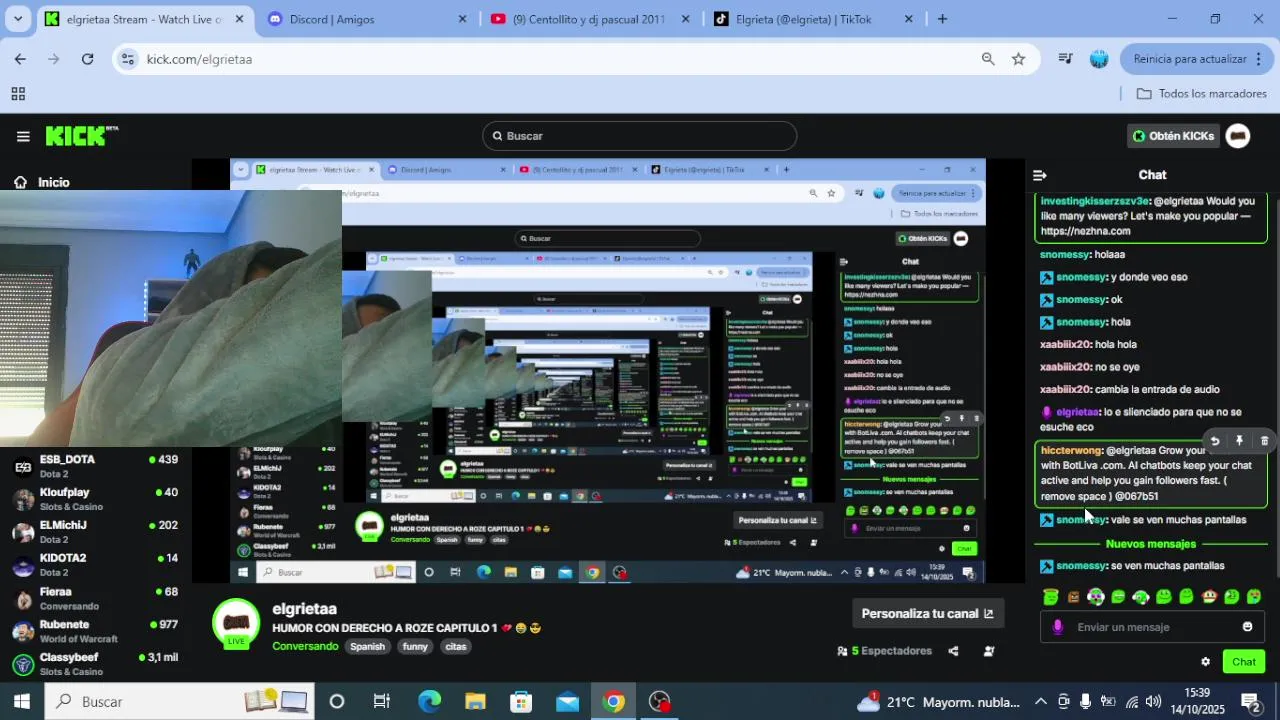Click the first green emote in quick row

[x=1050, y=597]
